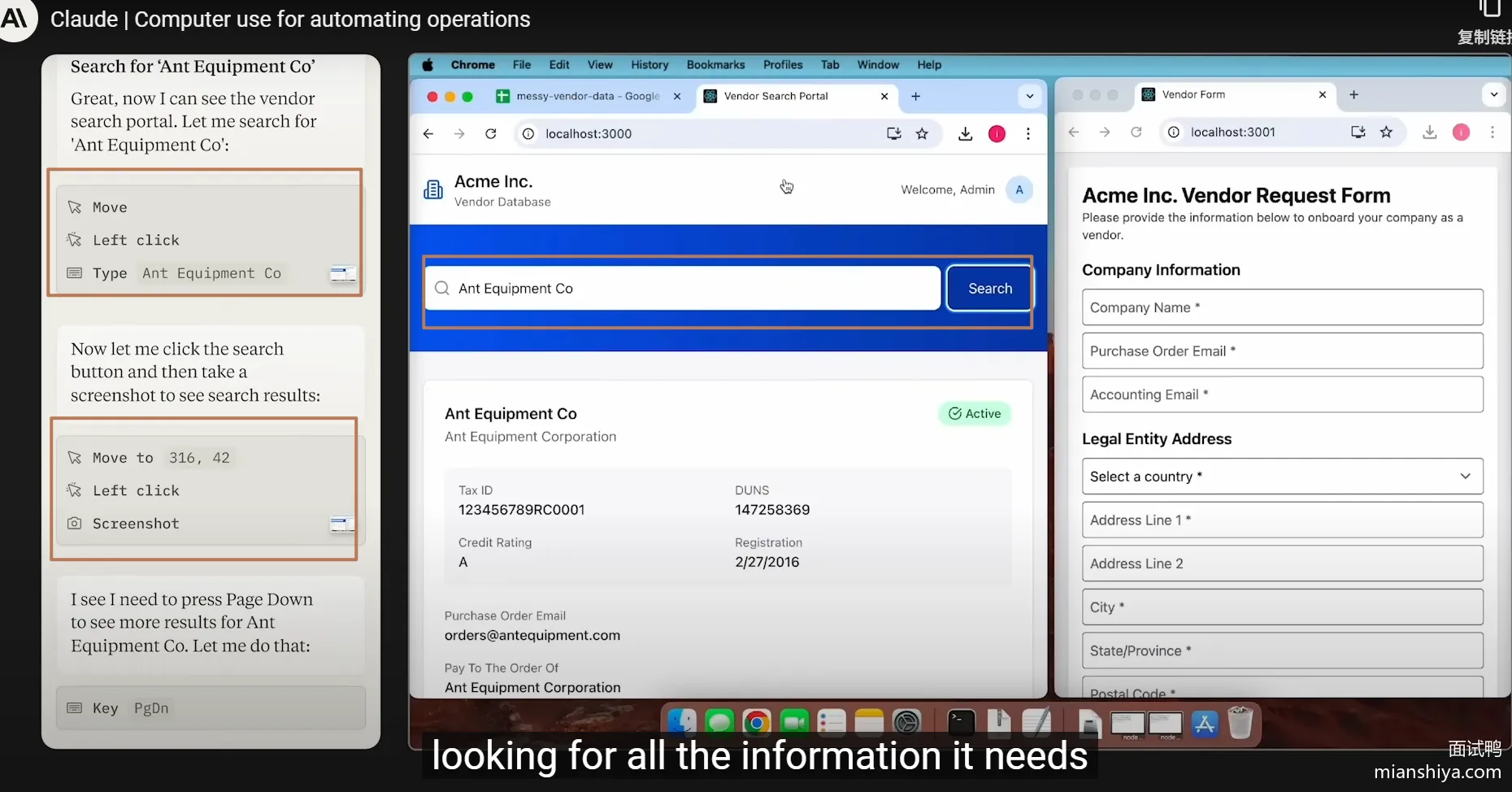Close the messy-vendor-data Google tab
This screenshot has width=1512, height=792.
[x=677, y=96]
